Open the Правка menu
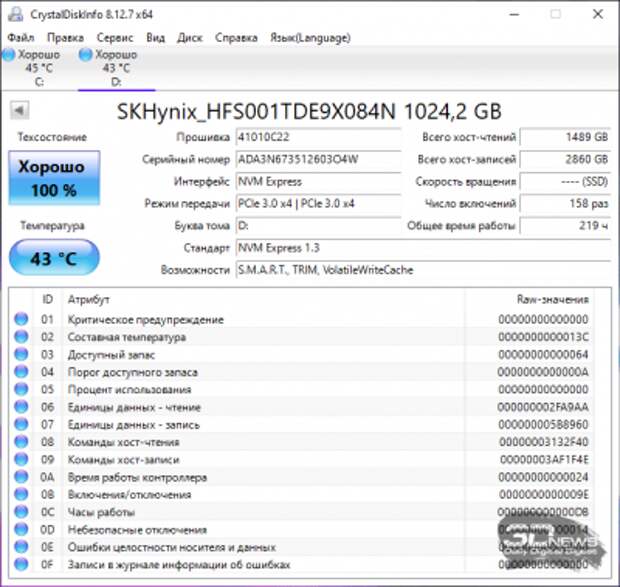 coord(65,38)
